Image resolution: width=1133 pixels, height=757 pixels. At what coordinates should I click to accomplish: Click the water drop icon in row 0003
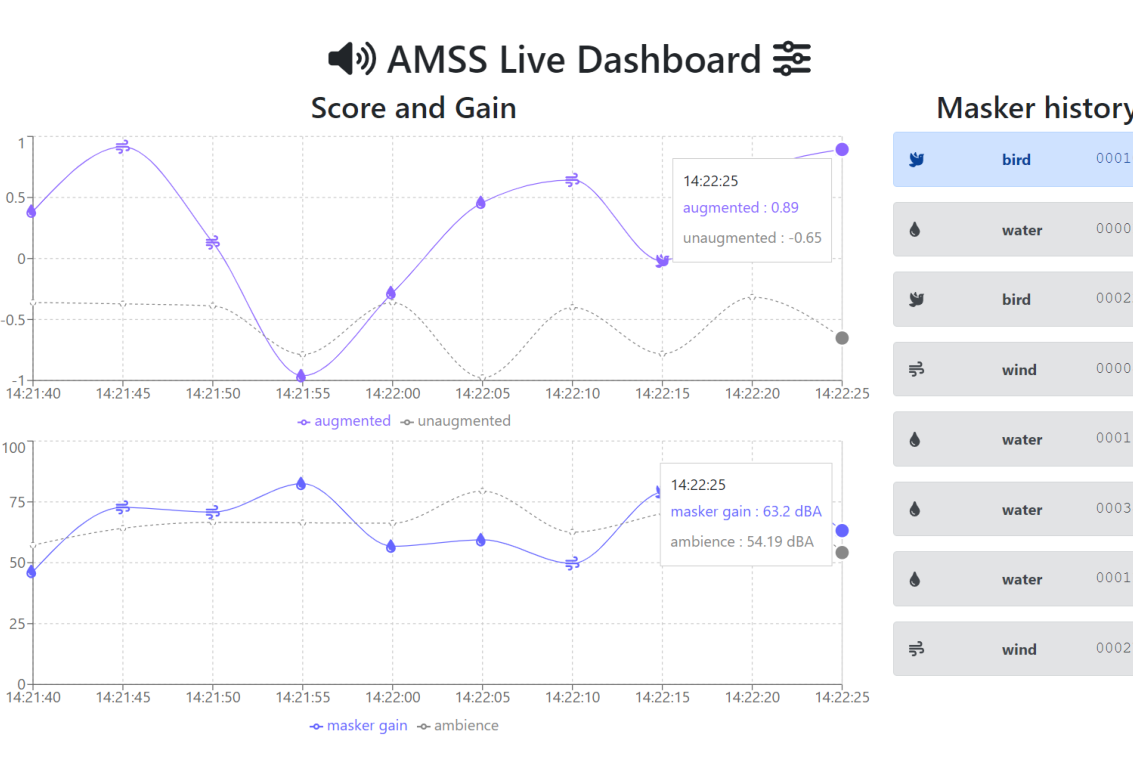click(915, 510)
